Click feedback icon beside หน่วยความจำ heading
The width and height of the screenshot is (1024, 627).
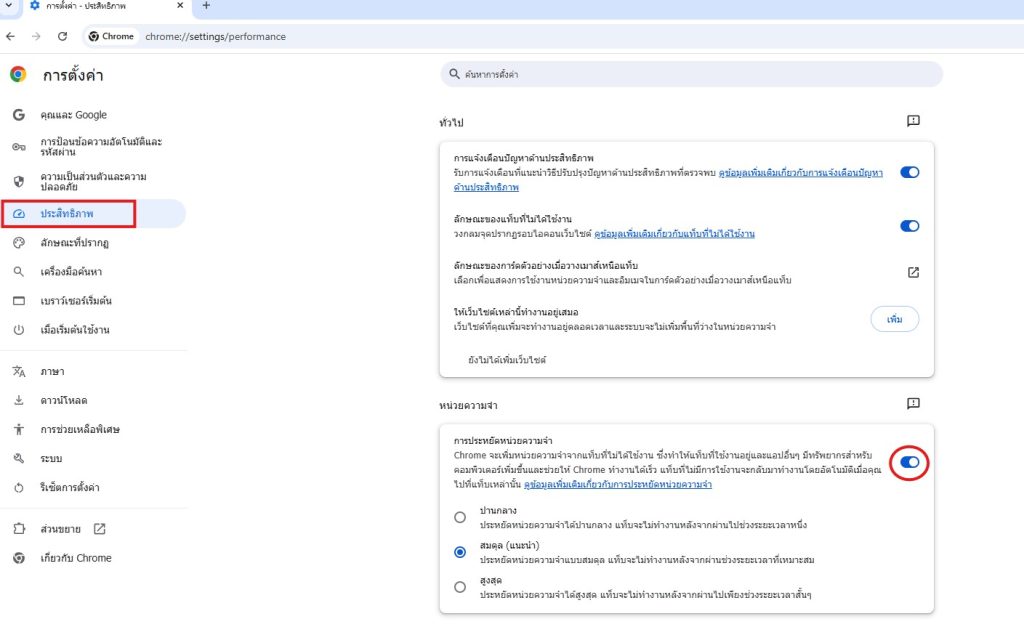[912, 404]
